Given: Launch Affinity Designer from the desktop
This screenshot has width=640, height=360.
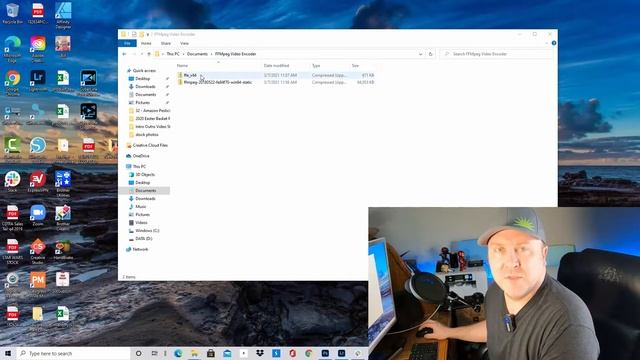Looking at the screenshot, I should tap(63, 15).
